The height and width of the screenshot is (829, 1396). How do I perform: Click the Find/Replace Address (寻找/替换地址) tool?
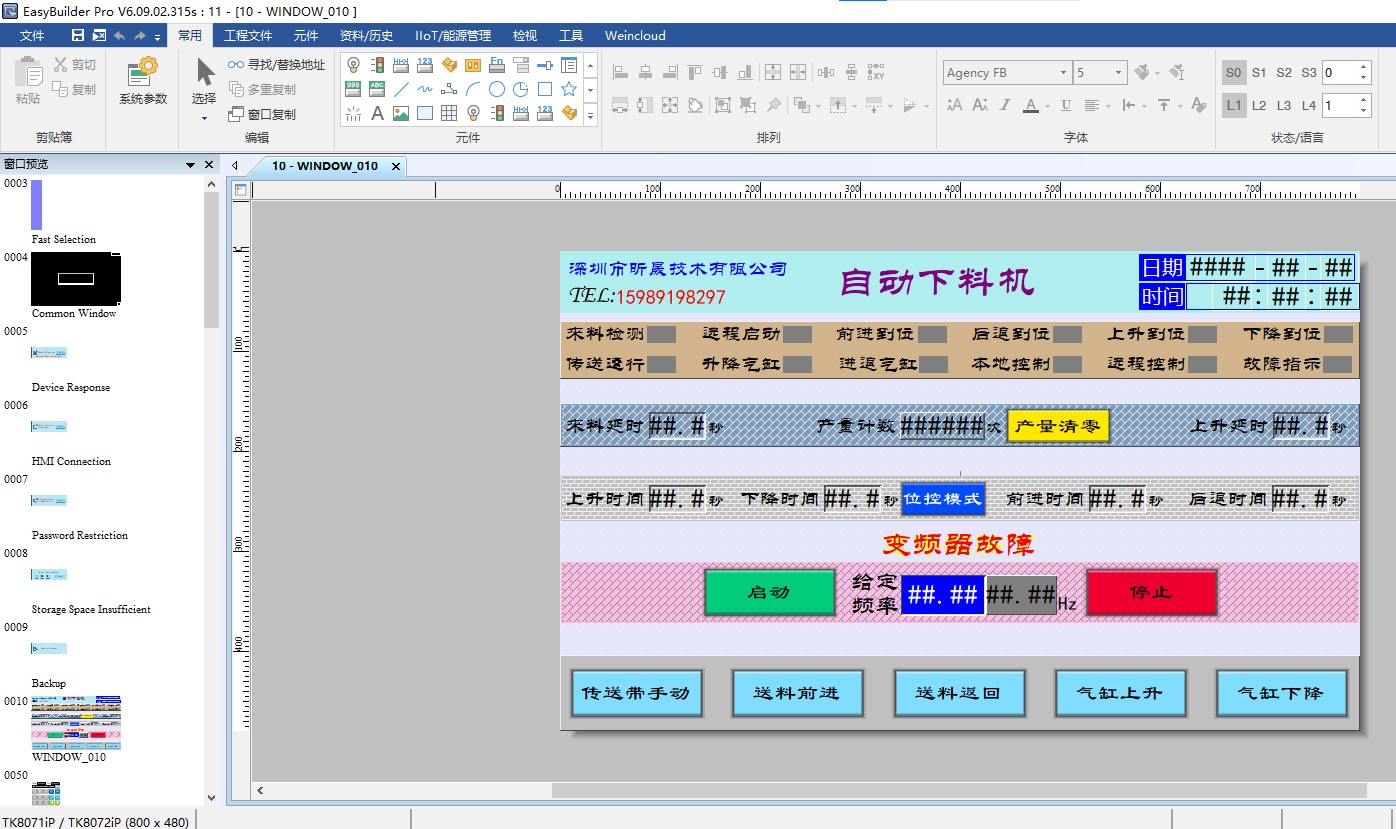click(277, 64)
